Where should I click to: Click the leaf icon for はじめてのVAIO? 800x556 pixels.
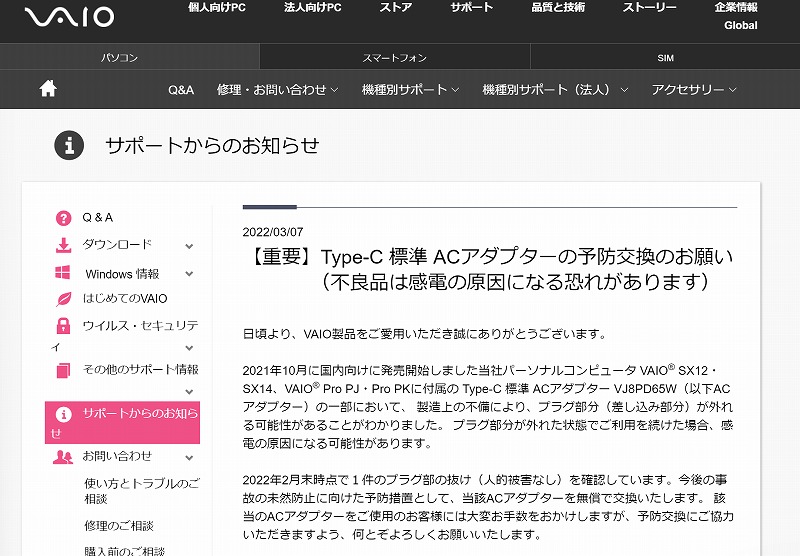click(63, 299)
